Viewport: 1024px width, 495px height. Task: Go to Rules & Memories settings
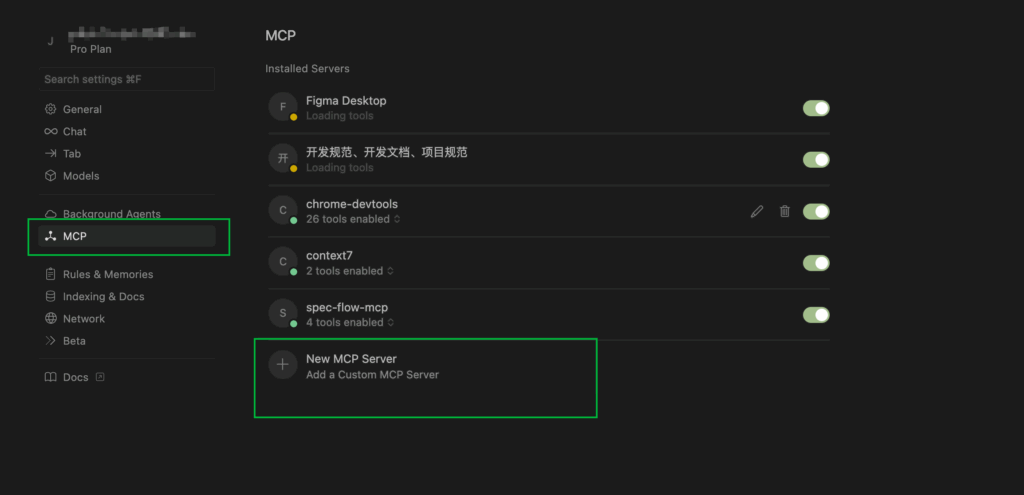(x=107, y=274)
